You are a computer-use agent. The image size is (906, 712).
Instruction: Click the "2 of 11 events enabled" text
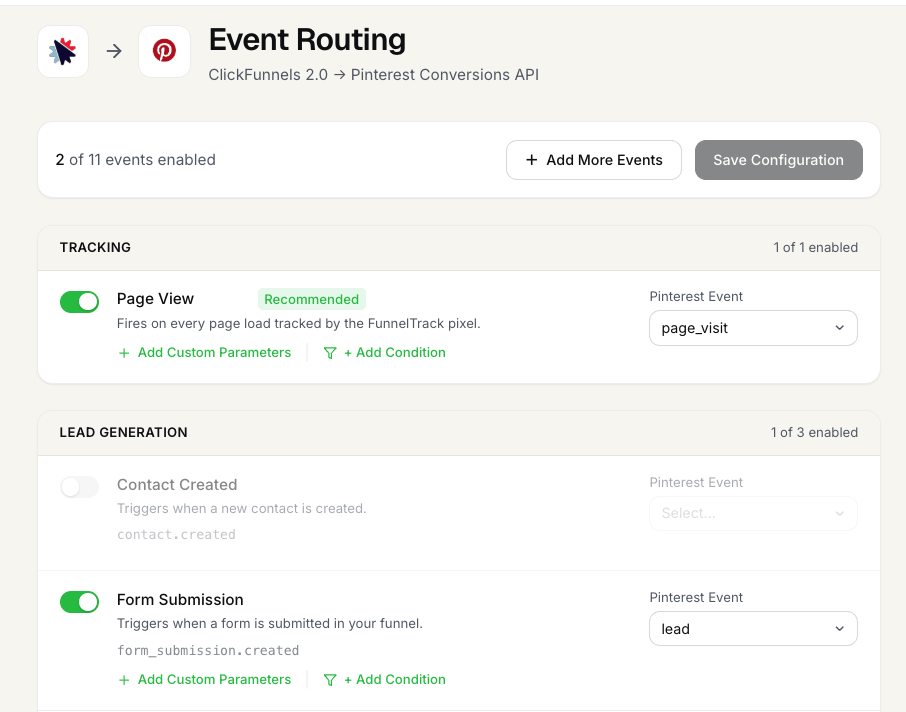click(135, 160)
